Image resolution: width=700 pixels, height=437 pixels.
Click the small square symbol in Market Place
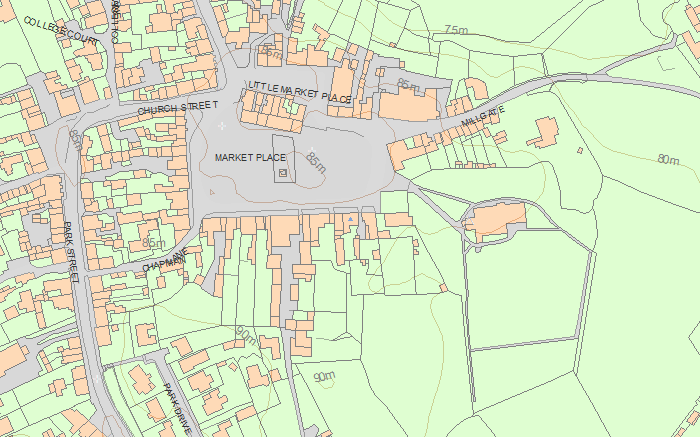tap(282, 172)
